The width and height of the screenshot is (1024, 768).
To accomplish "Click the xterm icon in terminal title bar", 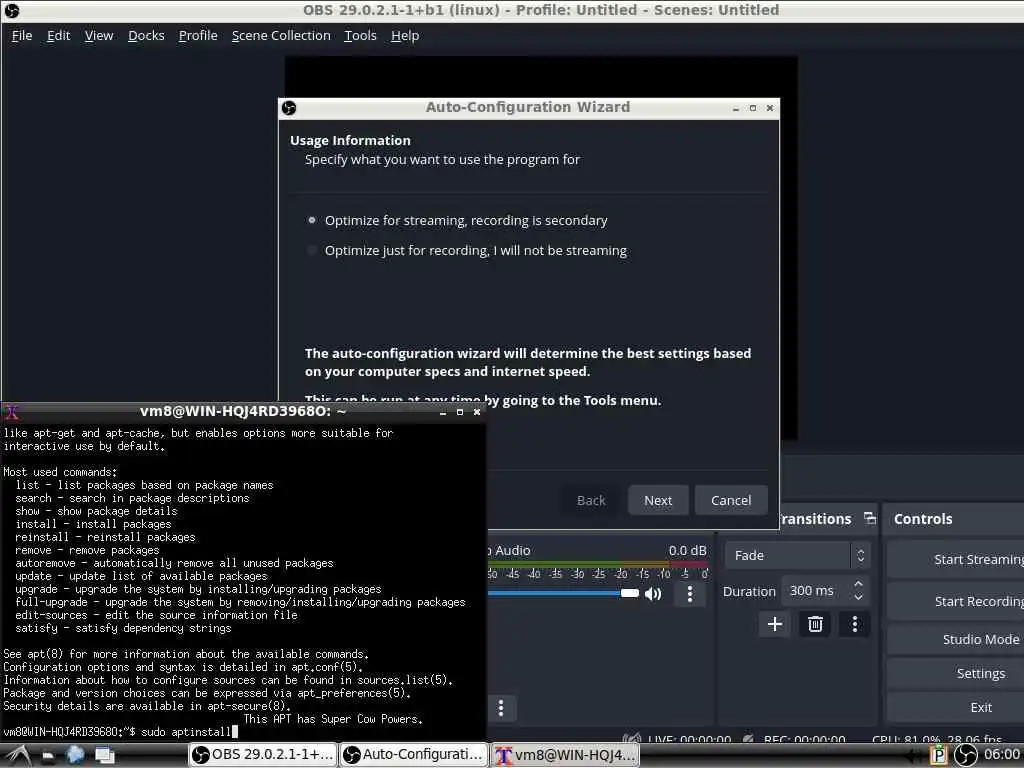I will tap(12, 412).
